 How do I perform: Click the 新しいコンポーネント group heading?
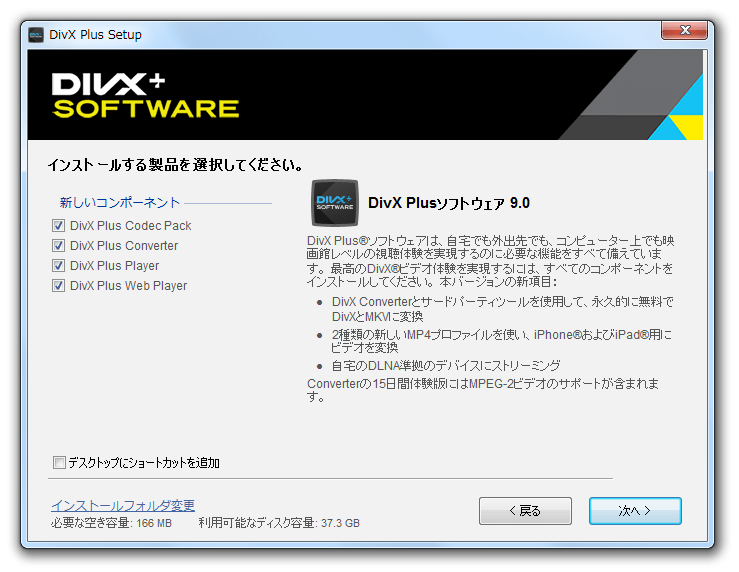[120, 203]
